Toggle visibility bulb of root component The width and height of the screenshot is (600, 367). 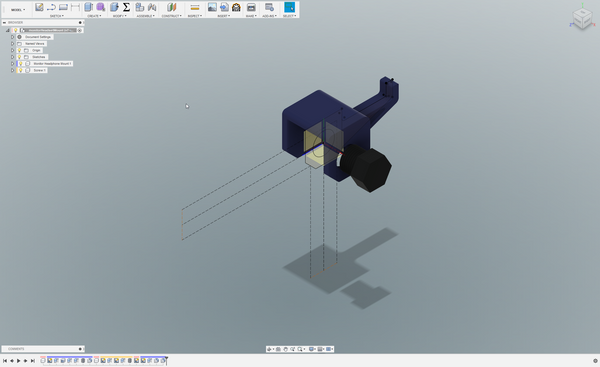(16, 30)
